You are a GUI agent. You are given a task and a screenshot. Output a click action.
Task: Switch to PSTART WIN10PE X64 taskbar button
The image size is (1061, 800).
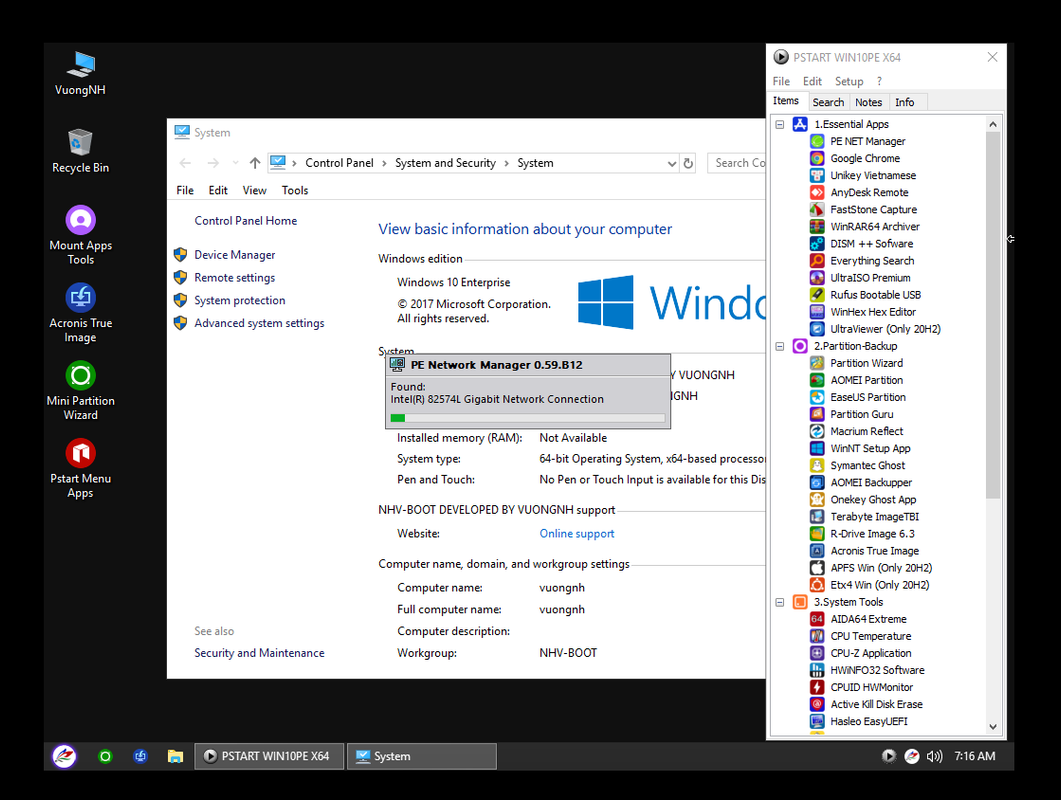[269, 757]
